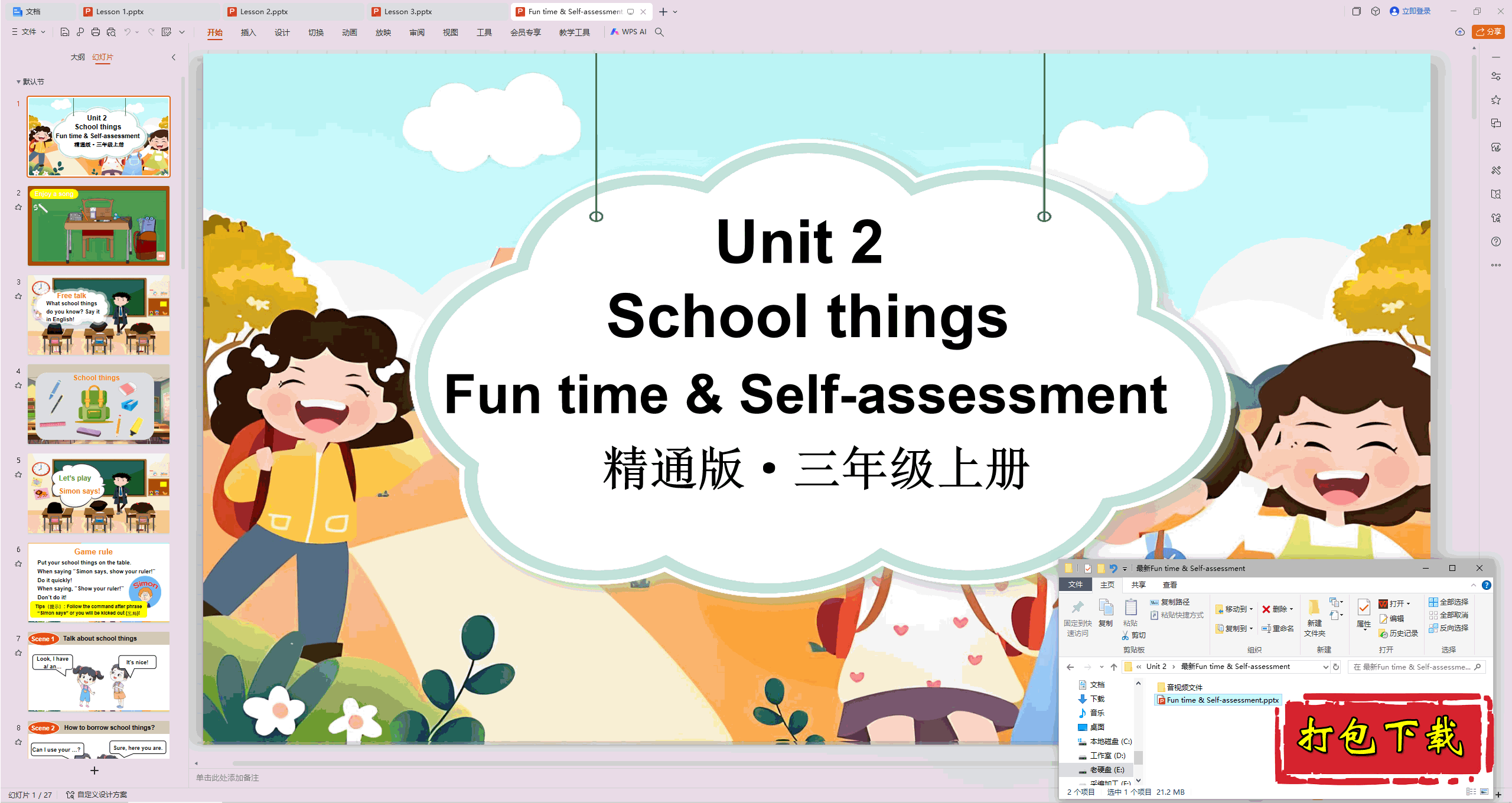
Task: Open the new tab dropdown arrow
Action: (676, 12)
